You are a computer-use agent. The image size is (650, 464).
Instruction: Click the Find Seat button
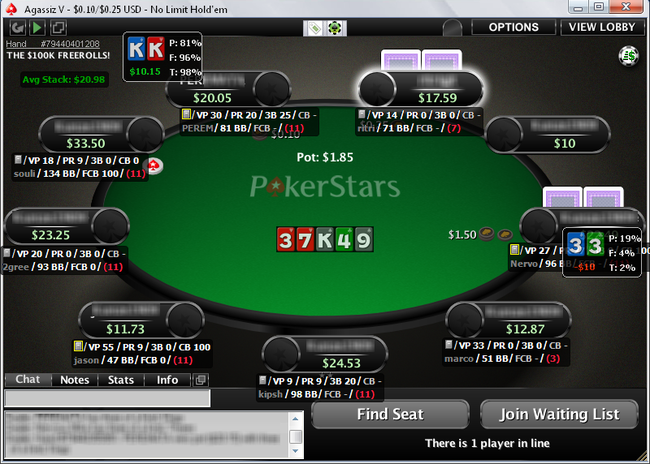390,414
